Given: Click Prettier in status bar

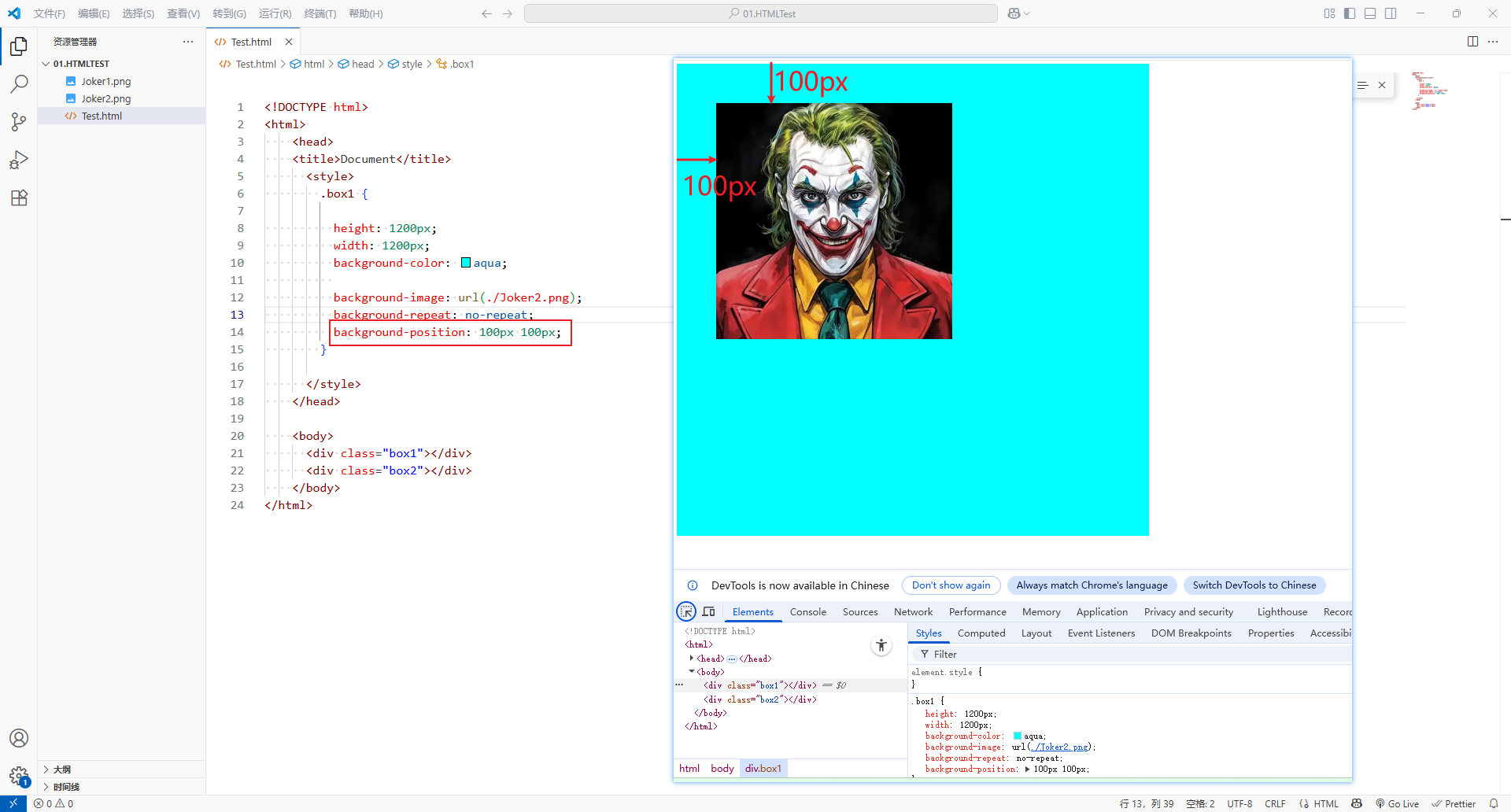Looking at the screenshot, I should click(1453, 803).
